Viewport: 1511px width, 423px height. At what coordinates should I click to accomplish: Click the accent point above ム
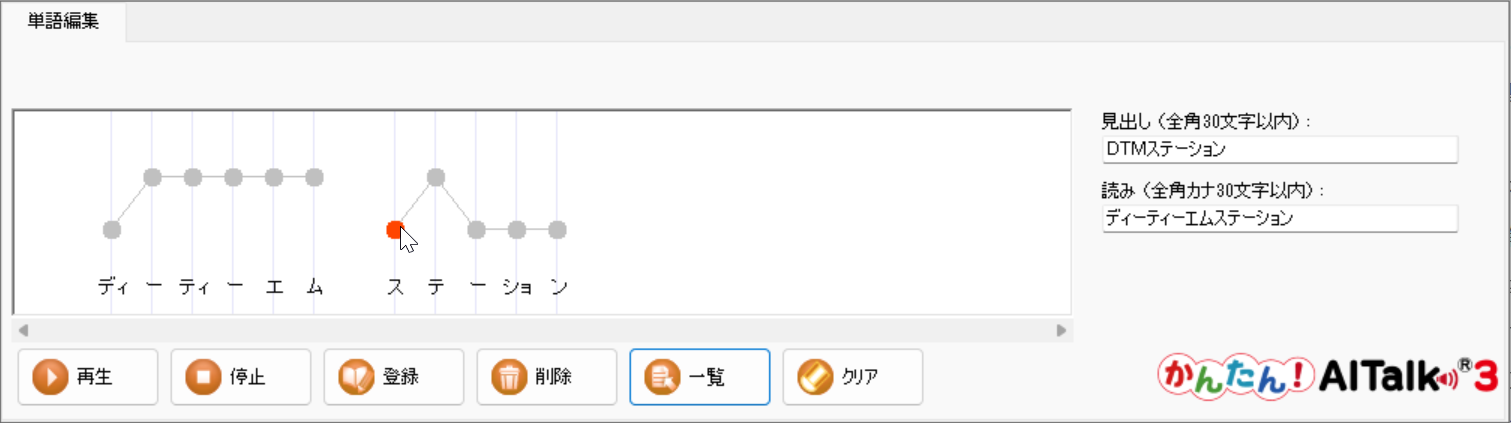click(314, 177)
